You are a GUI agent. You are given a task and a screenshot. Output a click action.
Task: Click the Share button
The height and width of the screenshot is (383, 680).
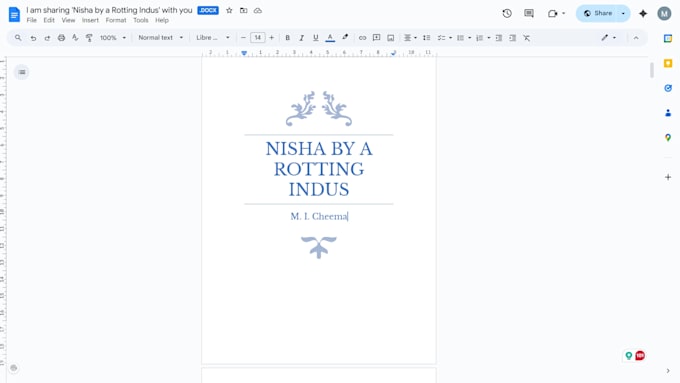597,13
